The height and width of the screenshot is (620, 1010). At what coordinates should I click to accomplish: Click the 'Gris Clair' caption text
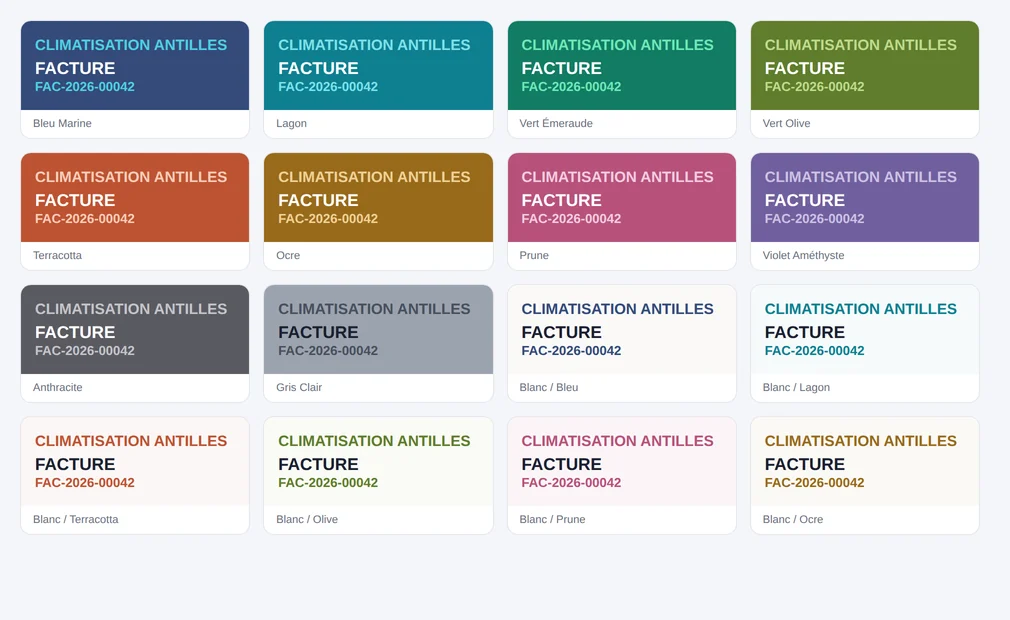(x=299, y=388)
